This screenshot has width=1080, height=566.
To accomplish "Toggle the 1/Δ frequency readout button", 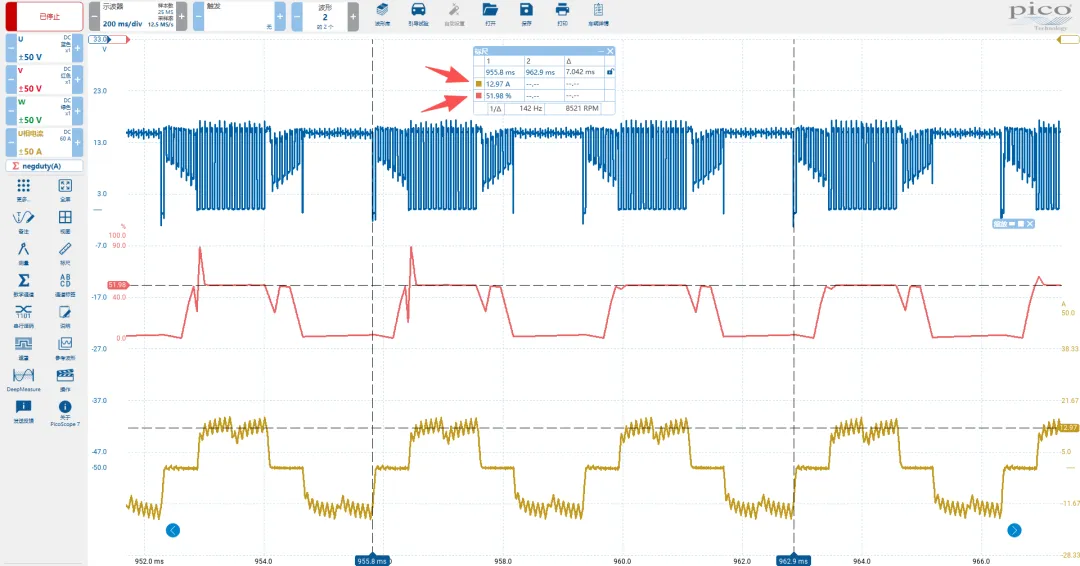I will tap(494, 108).
